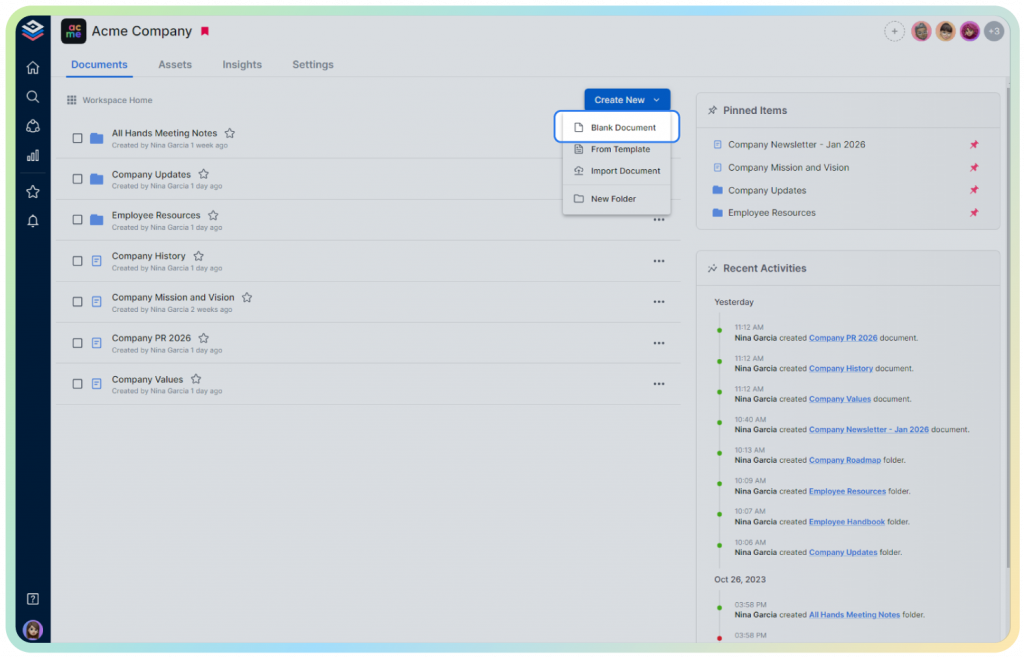Choose Blank Document from the menu
This screenshot has height=658, width=1024.
622,128
